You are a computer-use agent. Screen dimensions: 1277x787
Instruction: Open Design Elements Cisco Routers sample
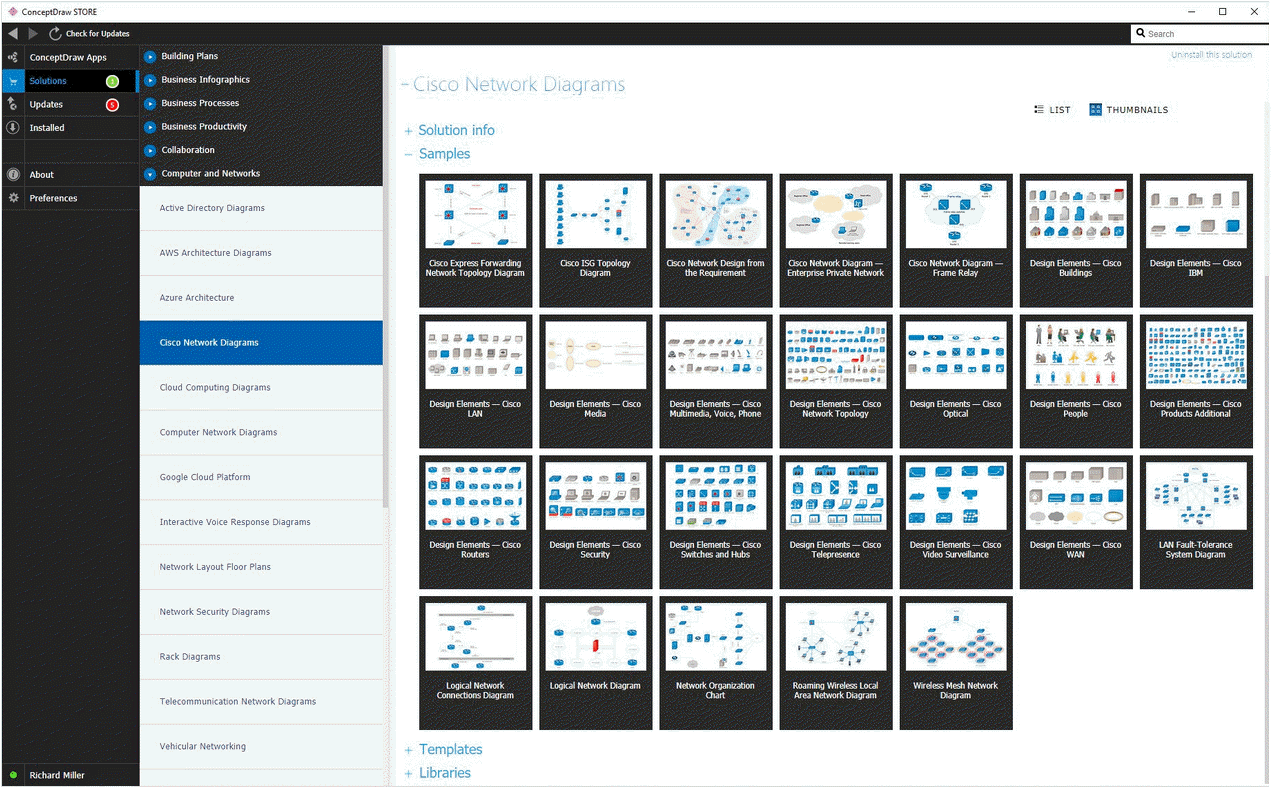point(476,523)
